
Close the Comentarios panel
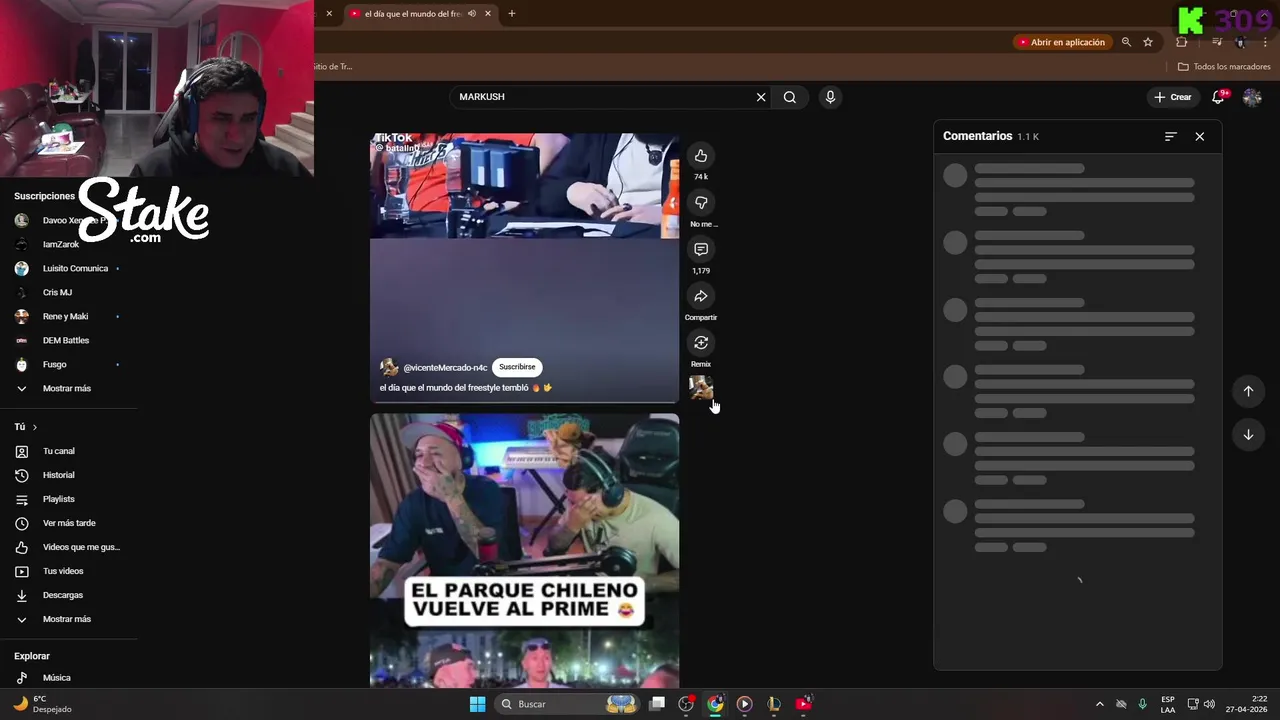click(1200, 136)
